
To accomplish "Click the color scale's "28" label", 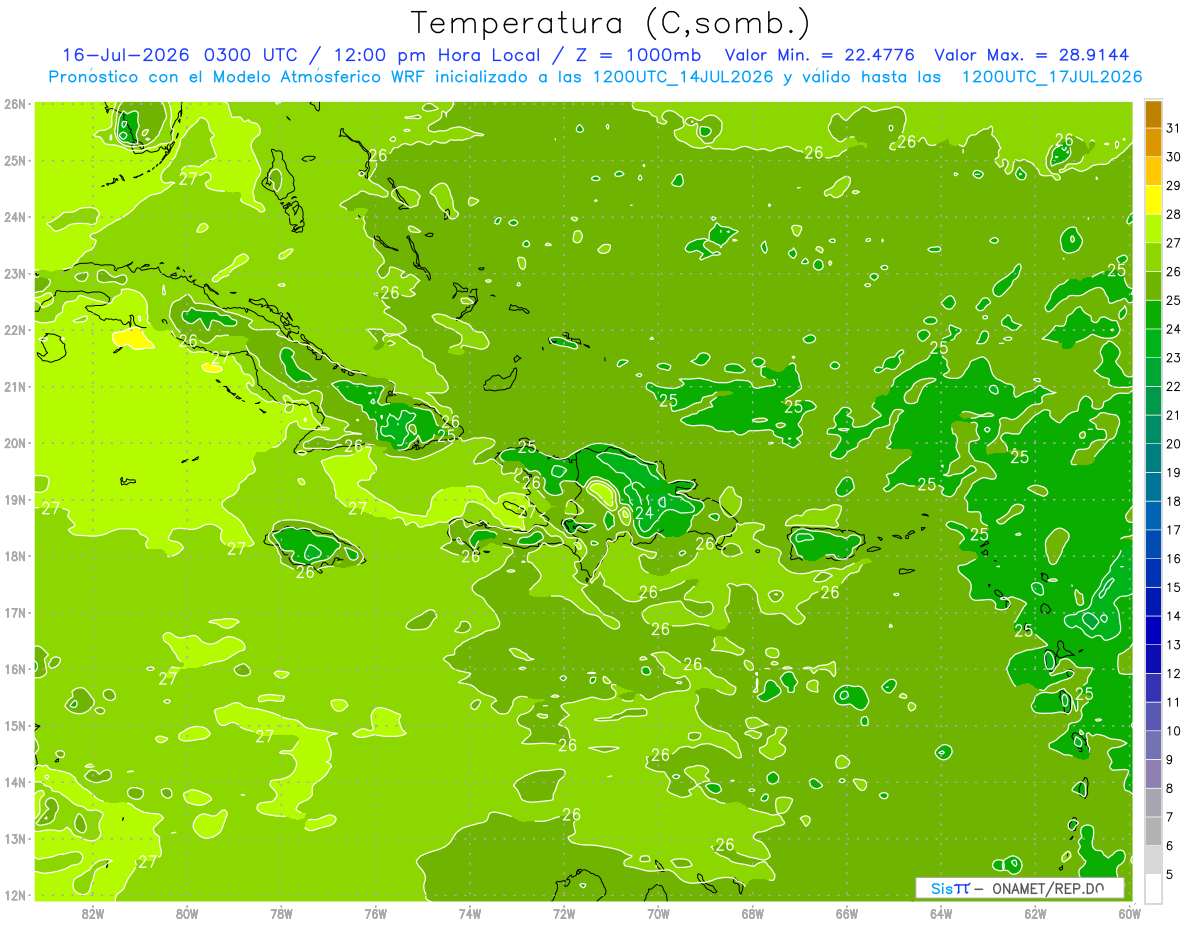I will 1174,214.
